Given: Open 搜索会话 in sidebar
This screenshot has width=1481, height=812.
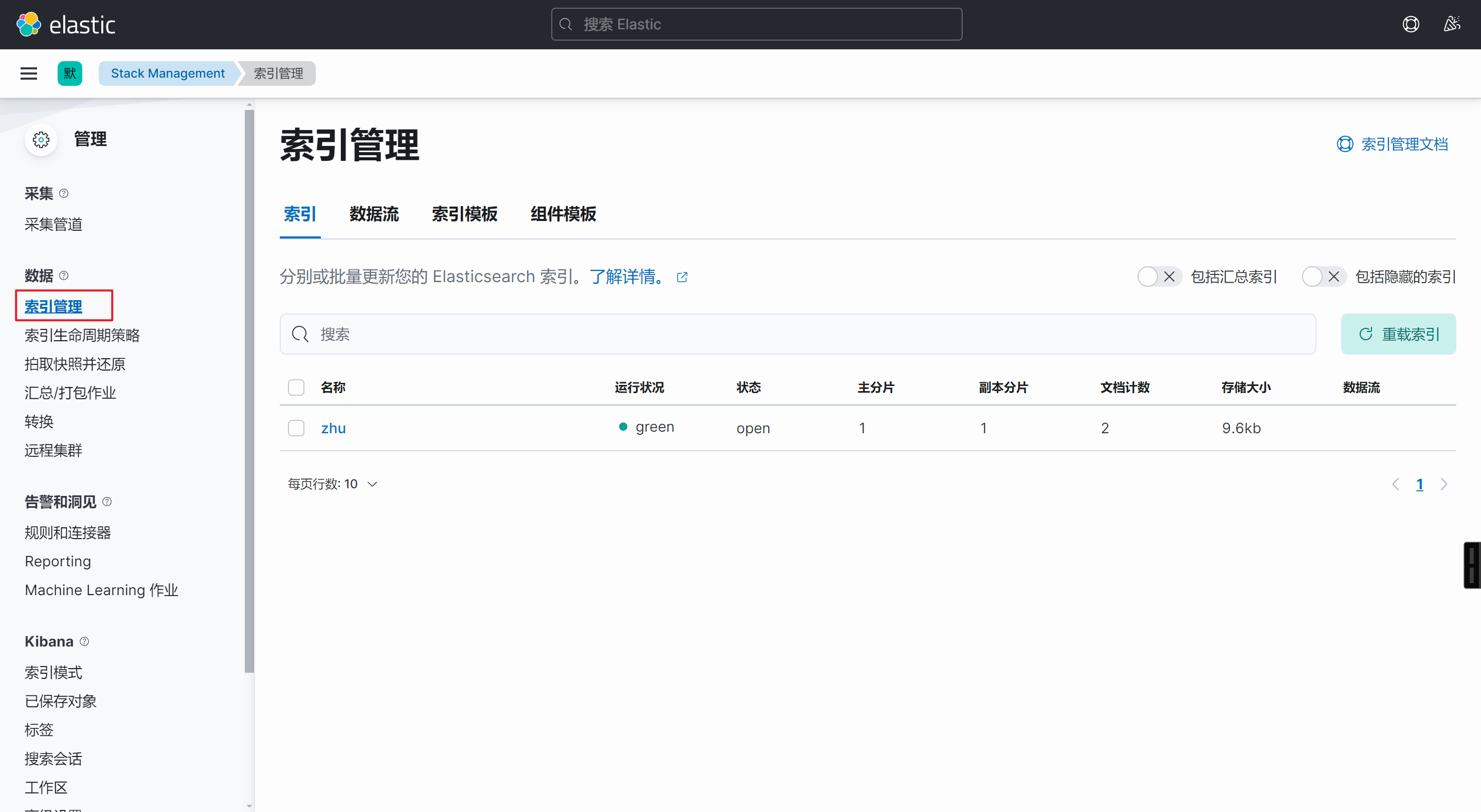Looking at the screenshot, I should [53, 758].
